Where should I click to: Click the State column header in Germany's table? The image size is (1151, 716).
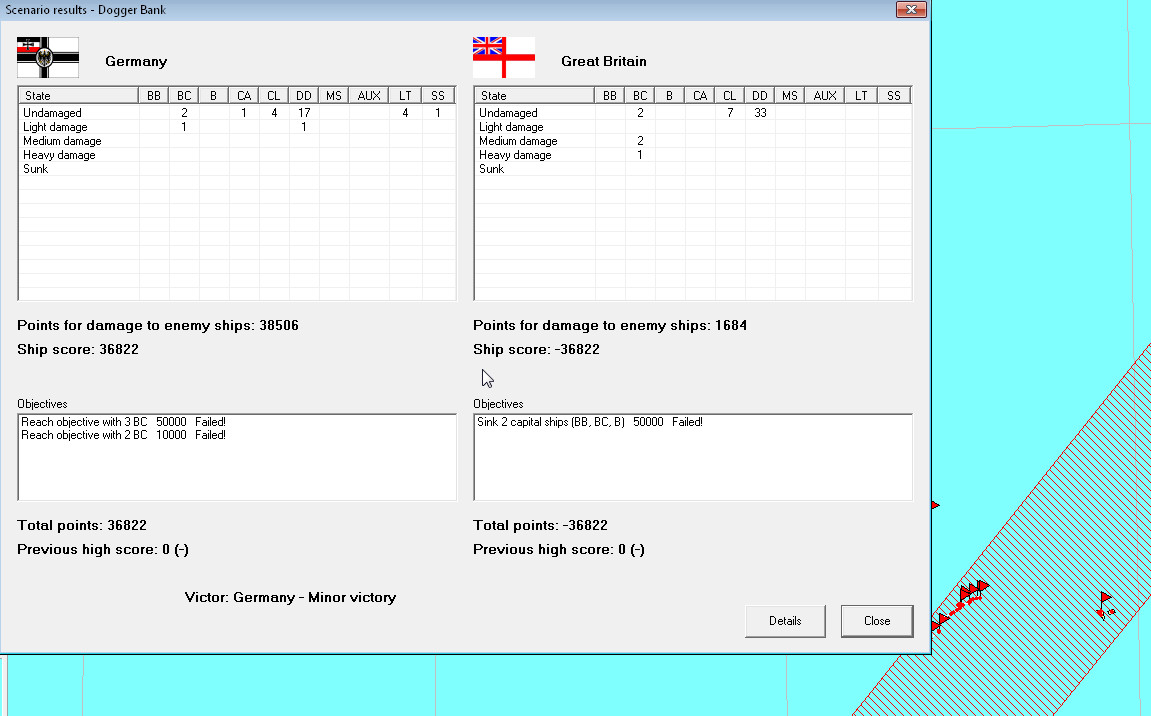tap(78, 96)
